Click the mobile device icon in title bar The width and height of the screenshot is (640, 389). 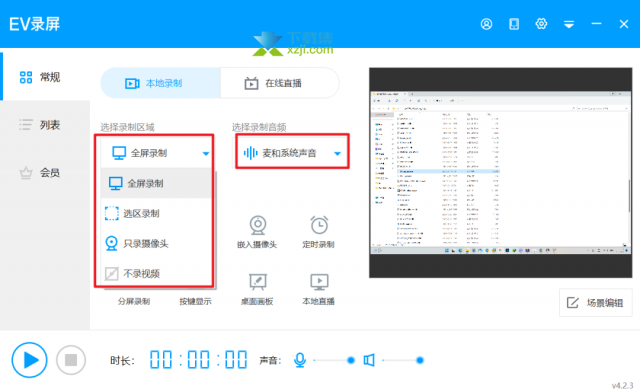(514, 24)
